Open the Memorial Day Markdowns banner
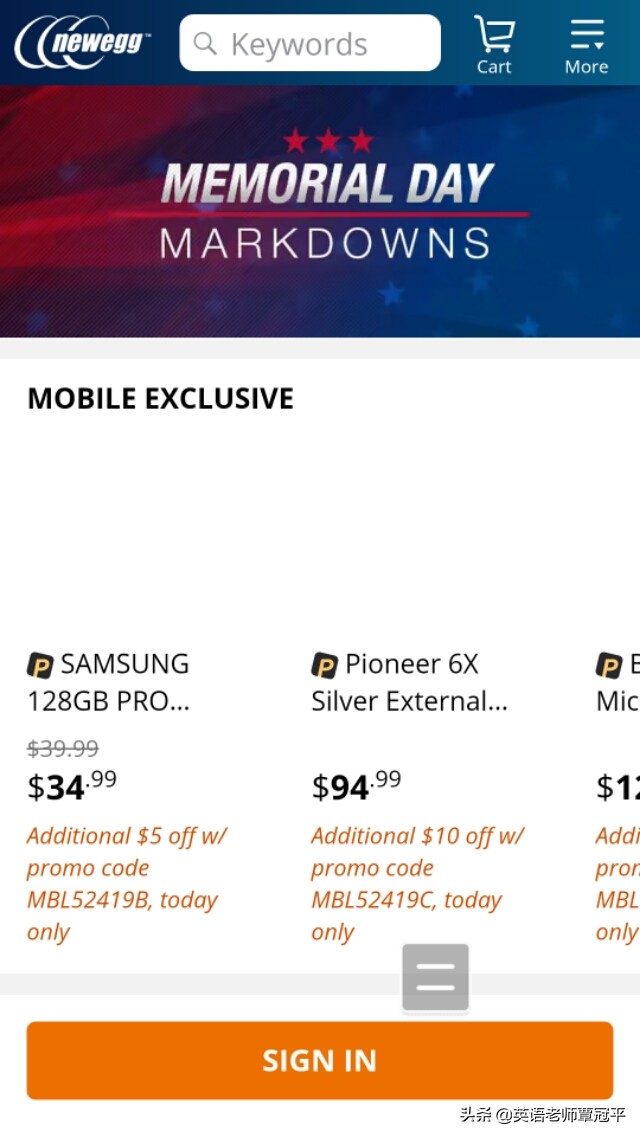This screenshot has height=1137, width=640. [320, 211]
